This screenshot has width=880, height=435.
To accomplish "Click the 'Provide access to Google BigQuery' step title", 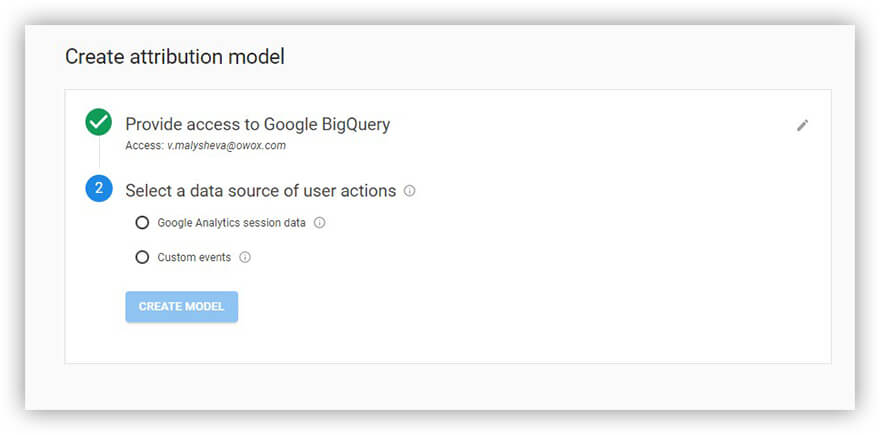I will (x=257, y=124).
